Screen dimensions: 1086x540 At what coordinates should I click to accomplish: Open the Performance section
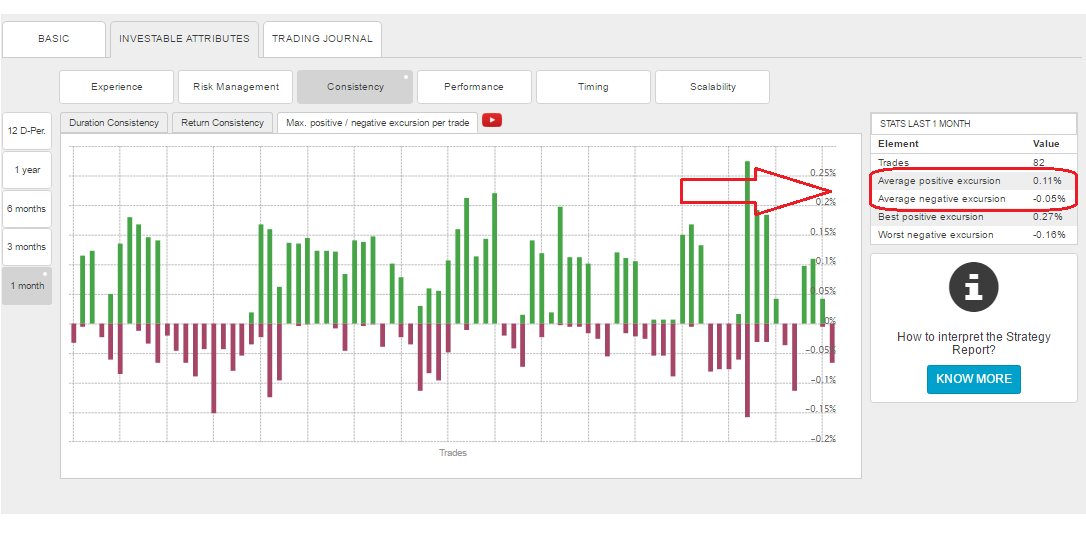[474, 87]
